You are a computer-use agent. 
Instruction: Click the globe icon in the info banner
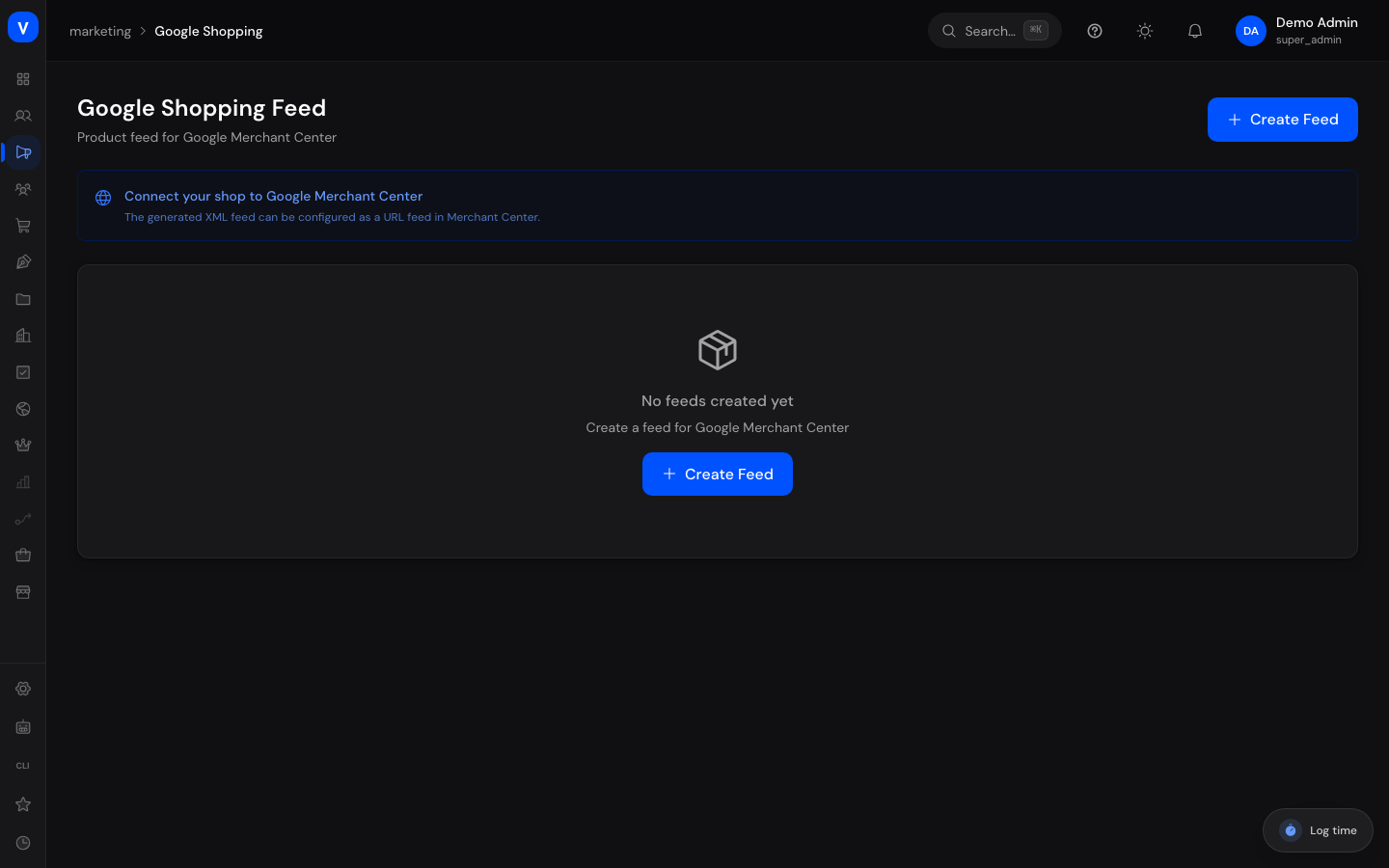(x=103, y=198)
